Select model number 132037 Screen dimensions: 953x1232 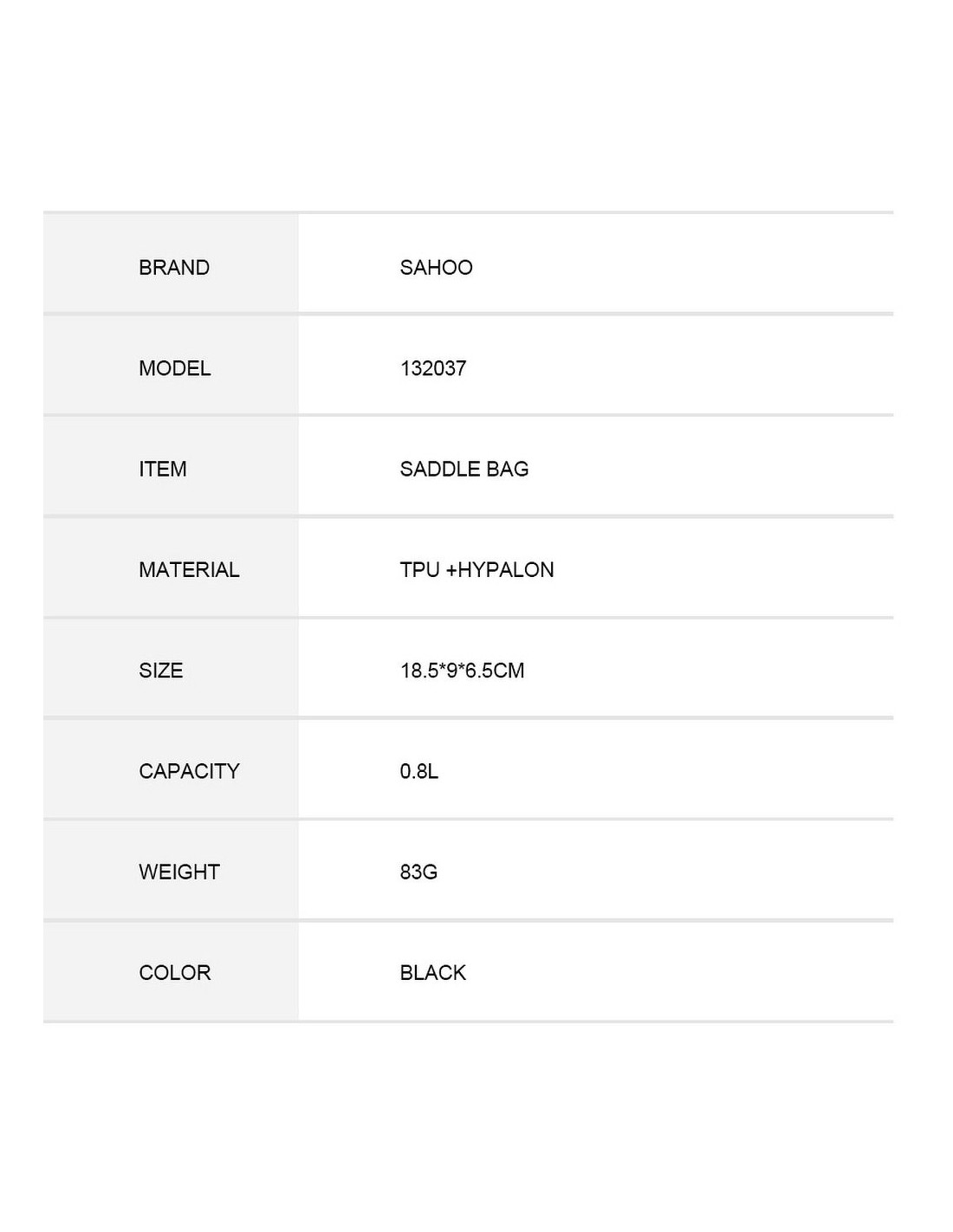[x=433, y=368]
